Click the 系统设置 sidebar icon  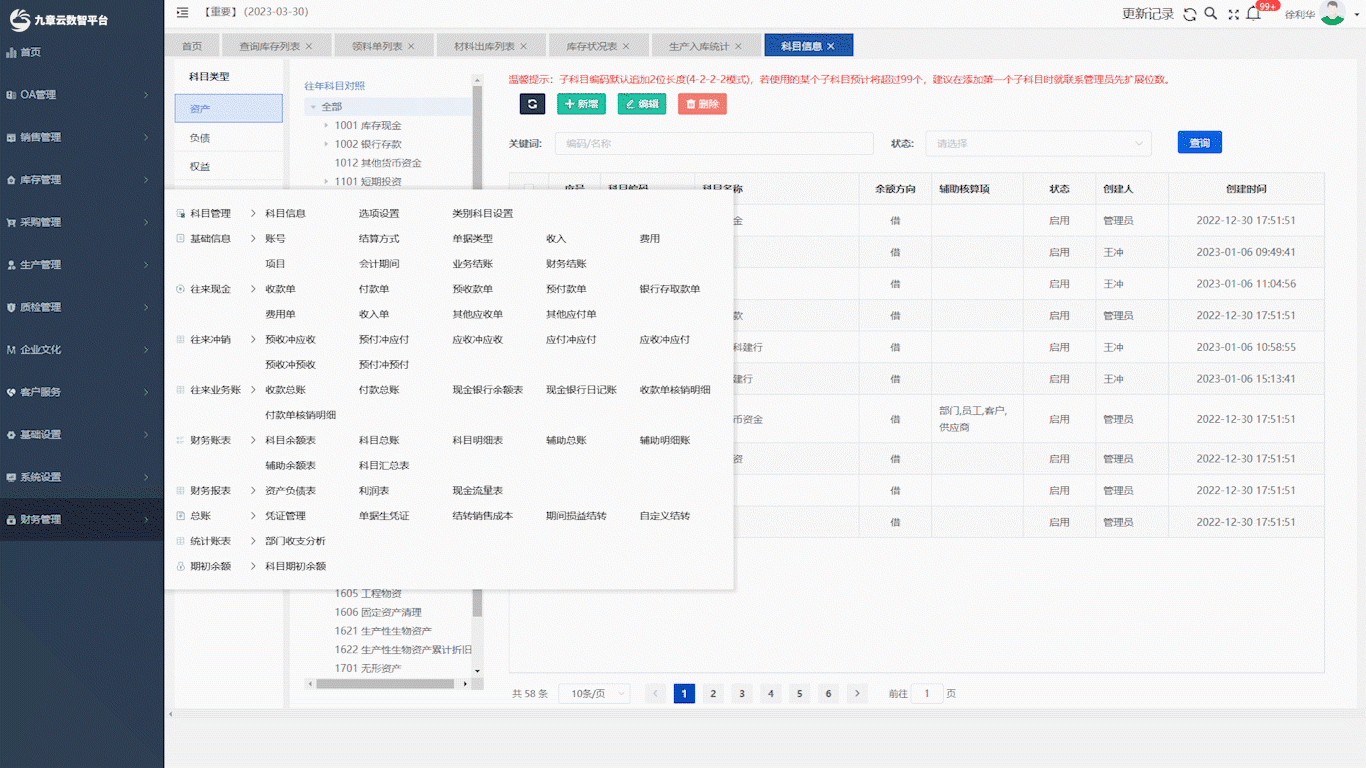11,477
